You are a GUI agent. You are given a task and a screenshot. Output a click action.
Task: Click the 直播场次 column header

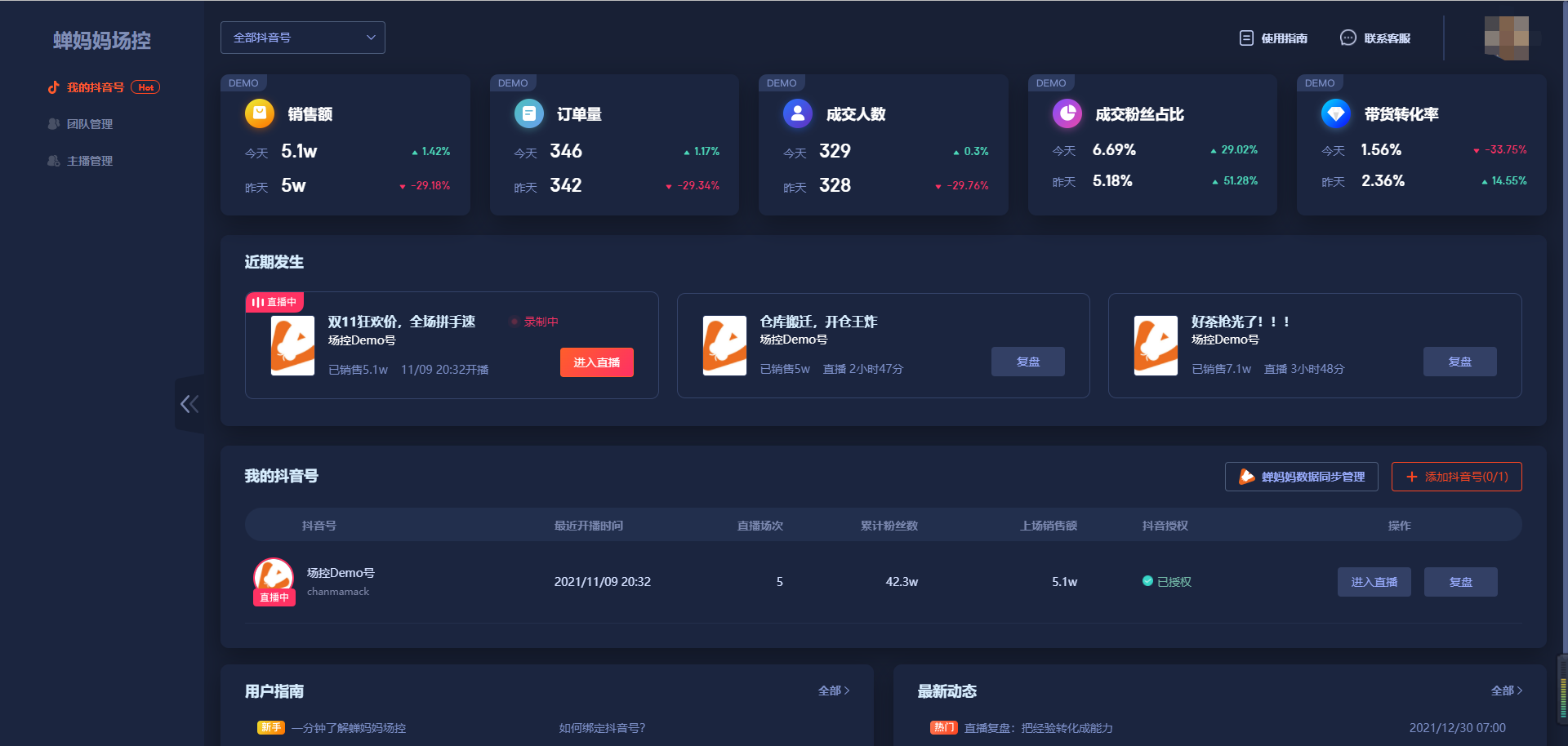760,526
